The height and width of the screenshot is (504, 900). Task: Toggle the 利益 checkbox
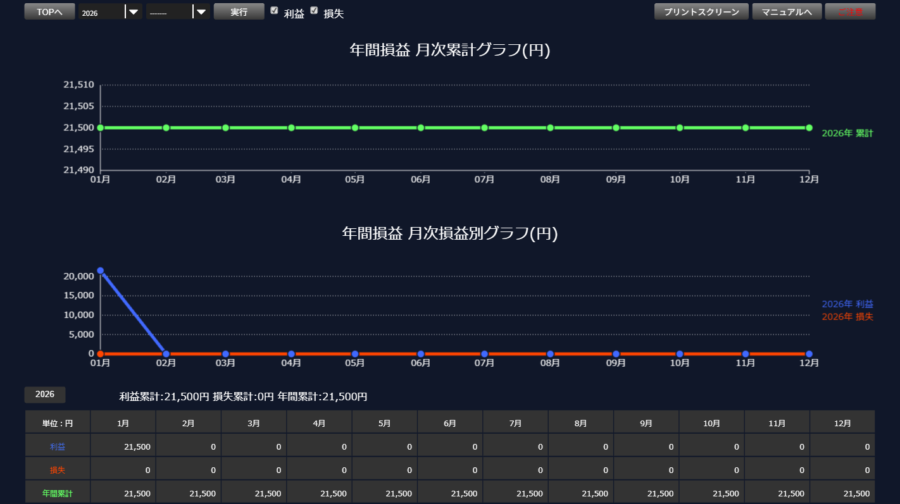[x=275, y=11]
